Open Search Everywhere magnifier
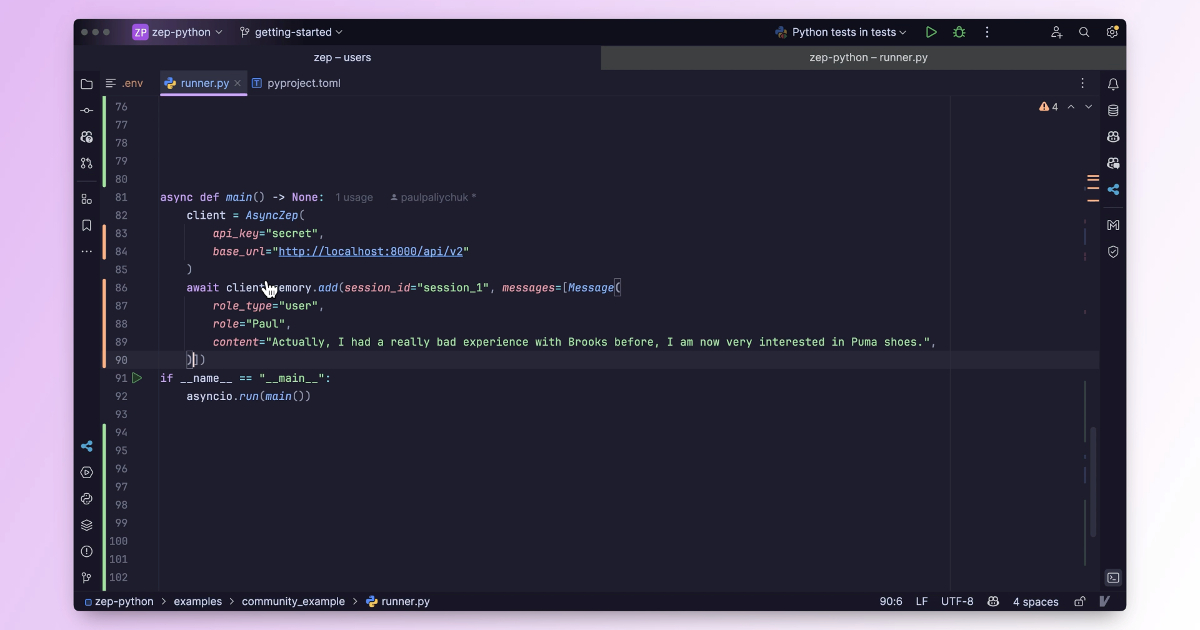Image resolution: width=1200 pixels, height=630 pixels. tap(1084, 32)
